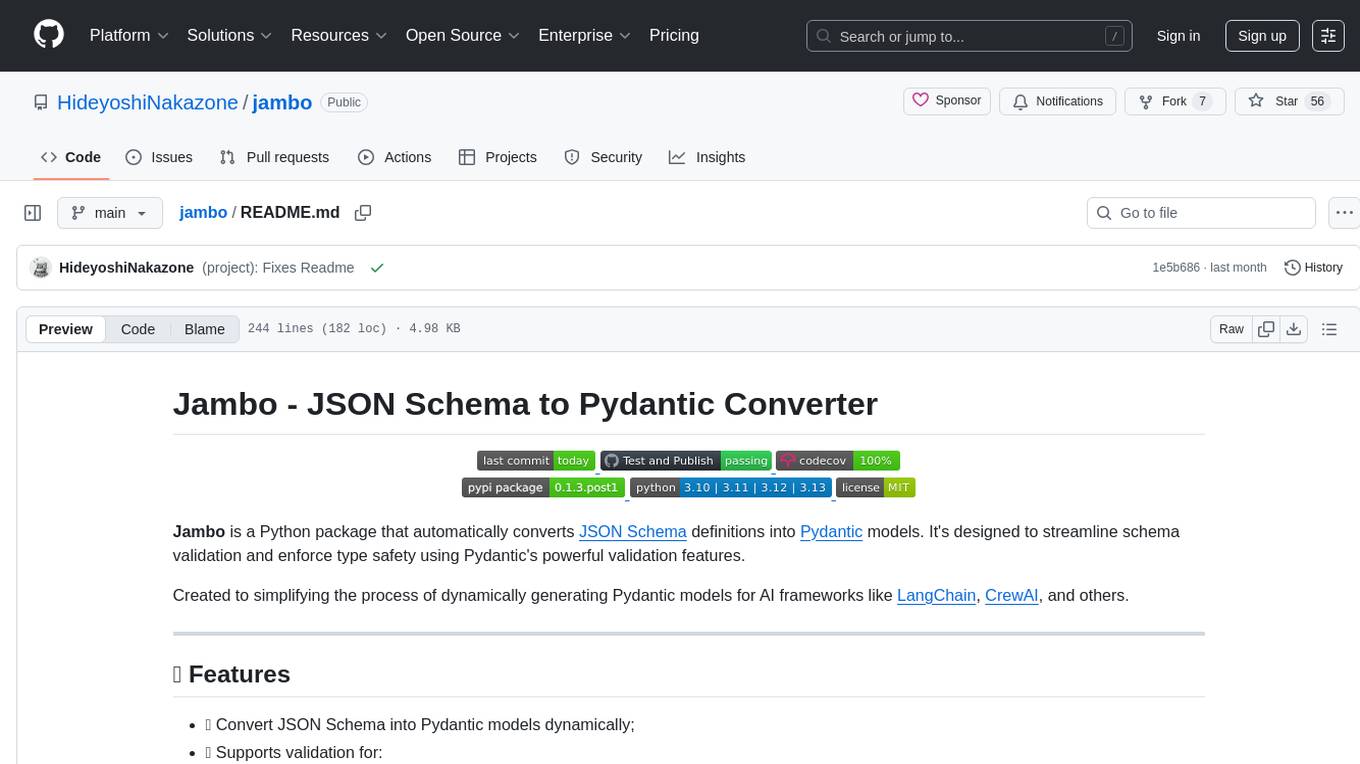Click the Notifications bell button
Screen dimensions: 1360x764
tap(1057, 101)
